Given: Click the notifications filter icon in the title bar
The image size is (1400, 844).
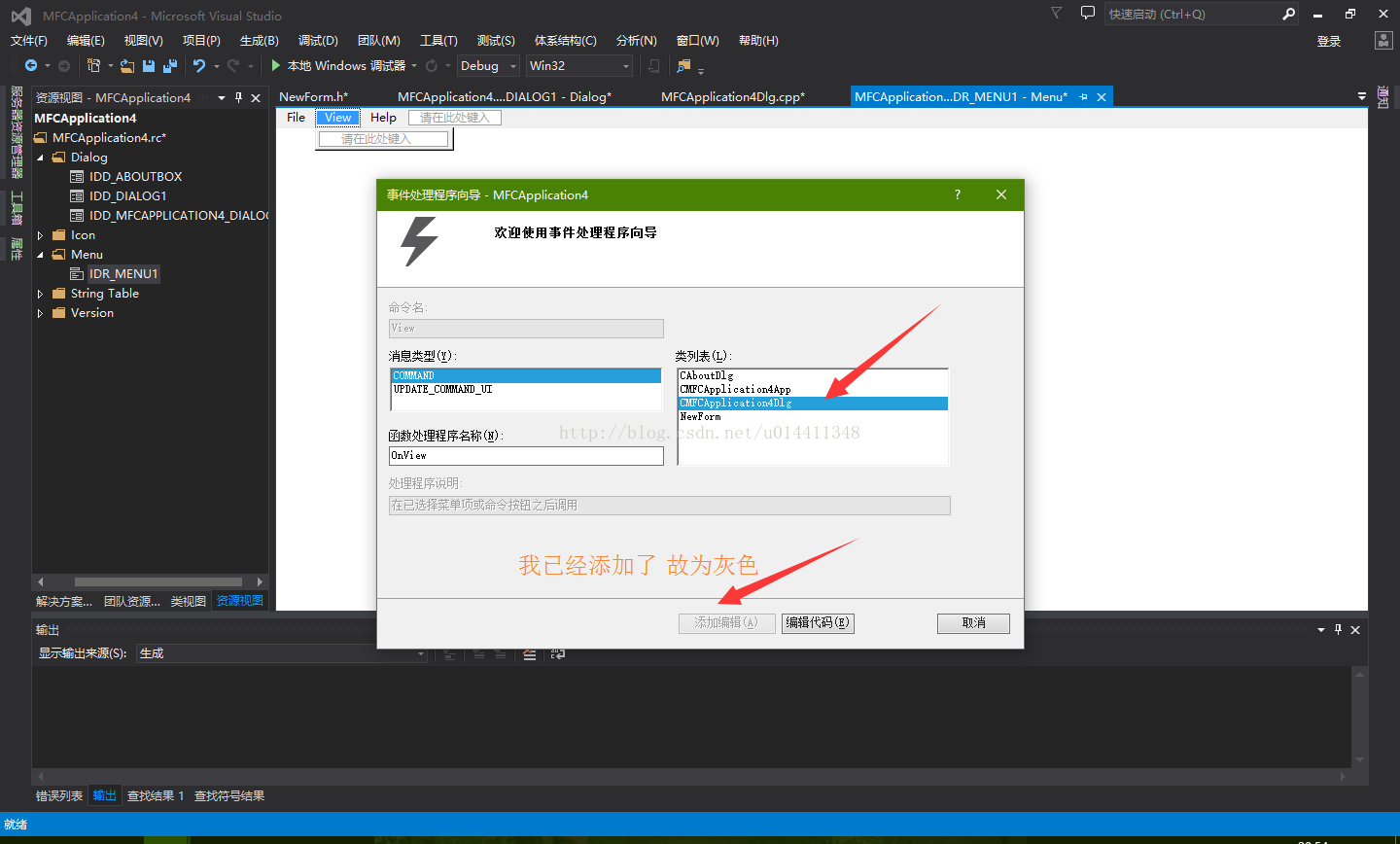Looking at the screenshot, I should [1057, 13].
